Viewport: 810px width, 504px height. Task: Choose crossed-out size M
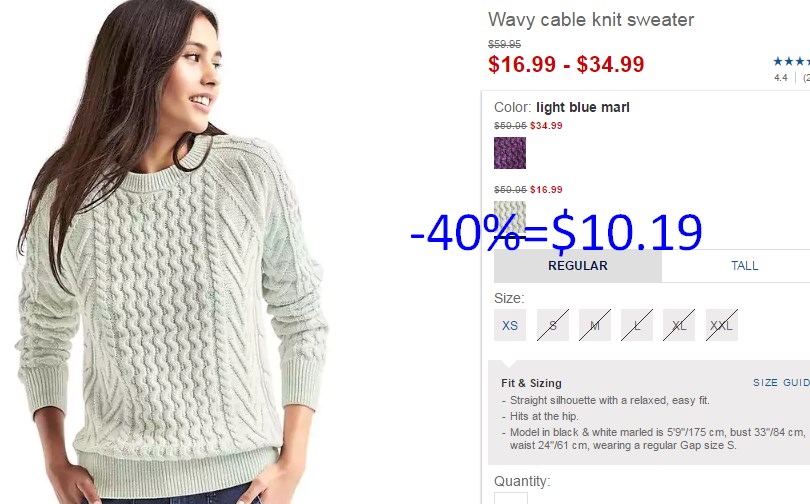(x=595, y=325)
